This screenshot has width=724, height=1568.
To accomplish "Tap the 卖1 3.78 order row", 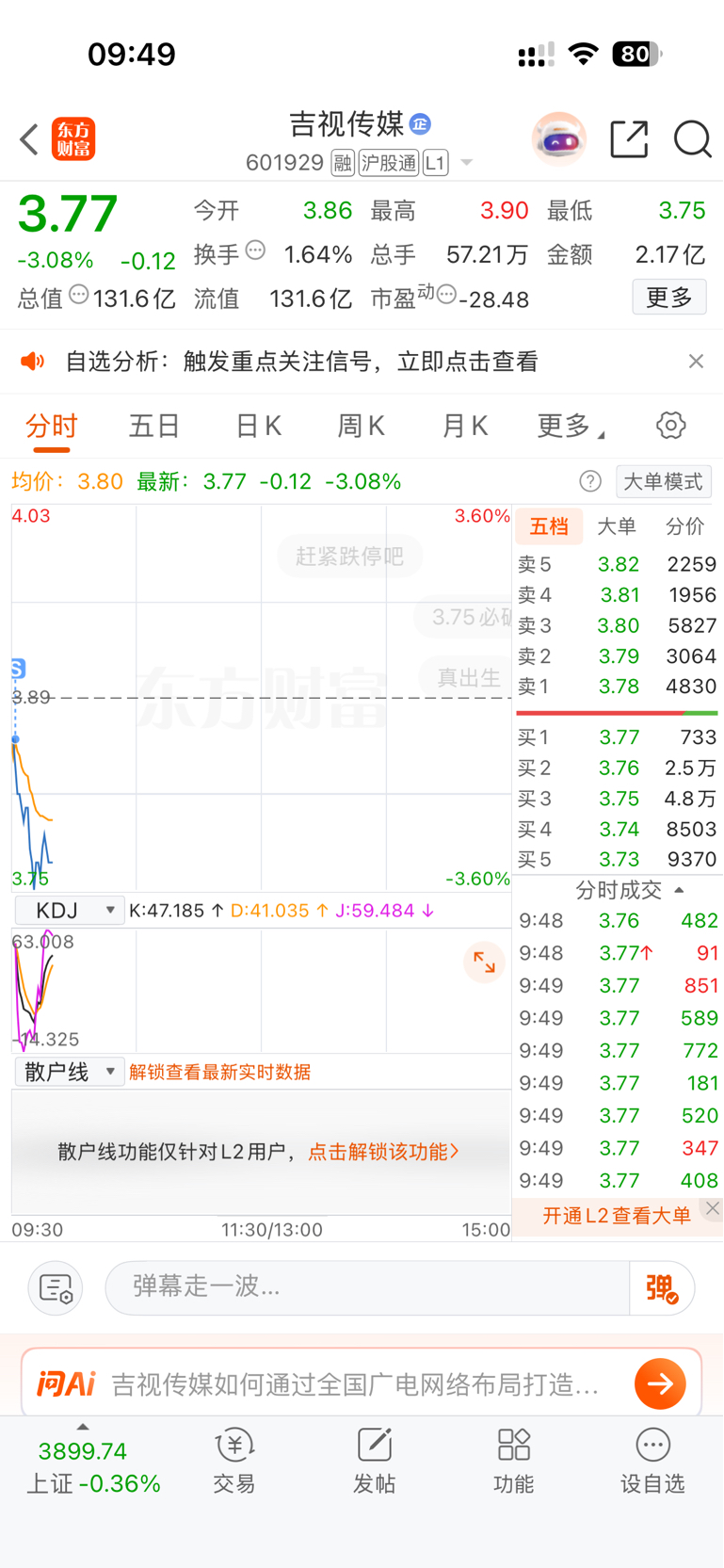I will 618,687.
